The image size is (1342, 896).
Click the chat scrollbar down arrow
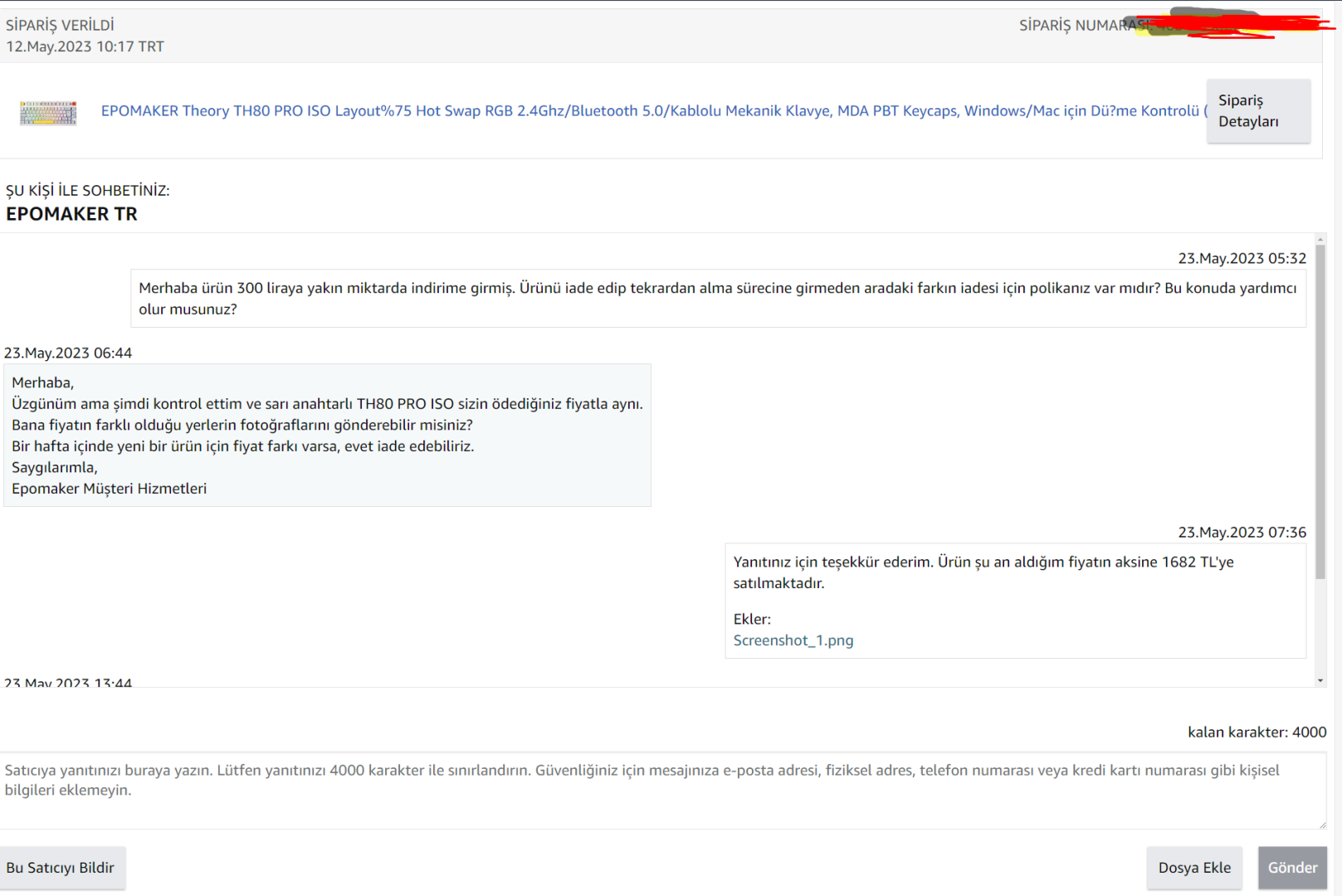[x=1320, y=680]
